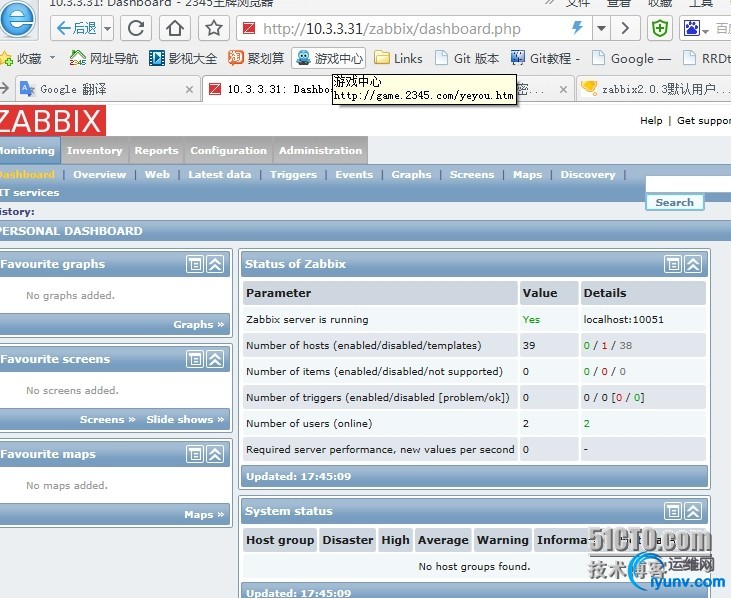Click the browser back button
This screenshot has height=598, width=731.
(76, 28)
